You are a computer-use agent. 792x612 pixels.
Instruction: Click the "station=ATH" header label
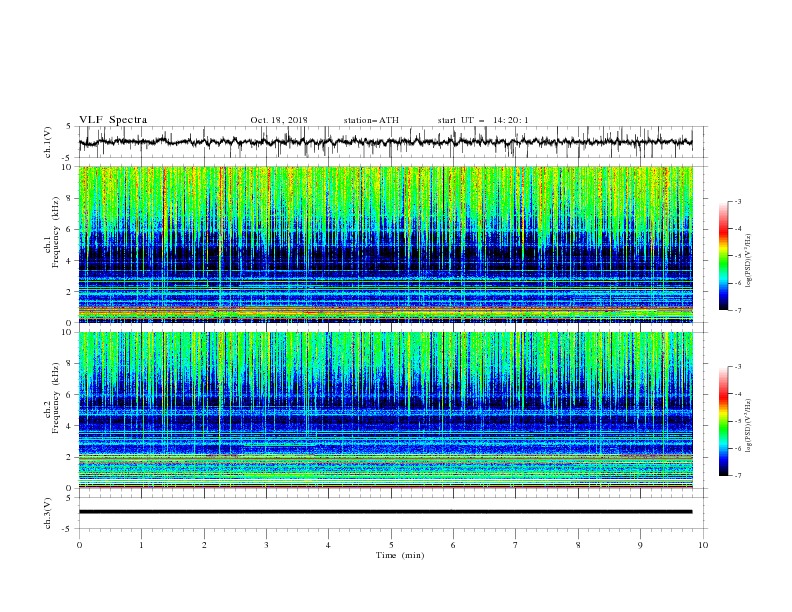371,120
